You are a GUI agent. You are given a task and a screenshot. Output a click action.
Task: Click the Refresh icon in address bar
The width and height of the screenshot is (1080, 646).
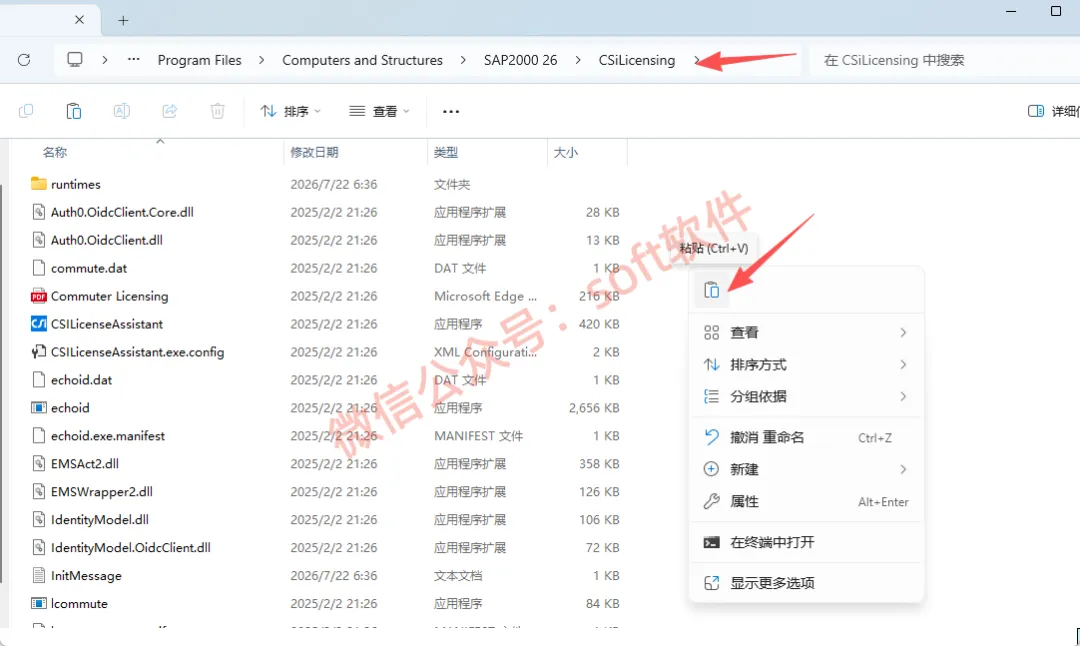point(24,60)
